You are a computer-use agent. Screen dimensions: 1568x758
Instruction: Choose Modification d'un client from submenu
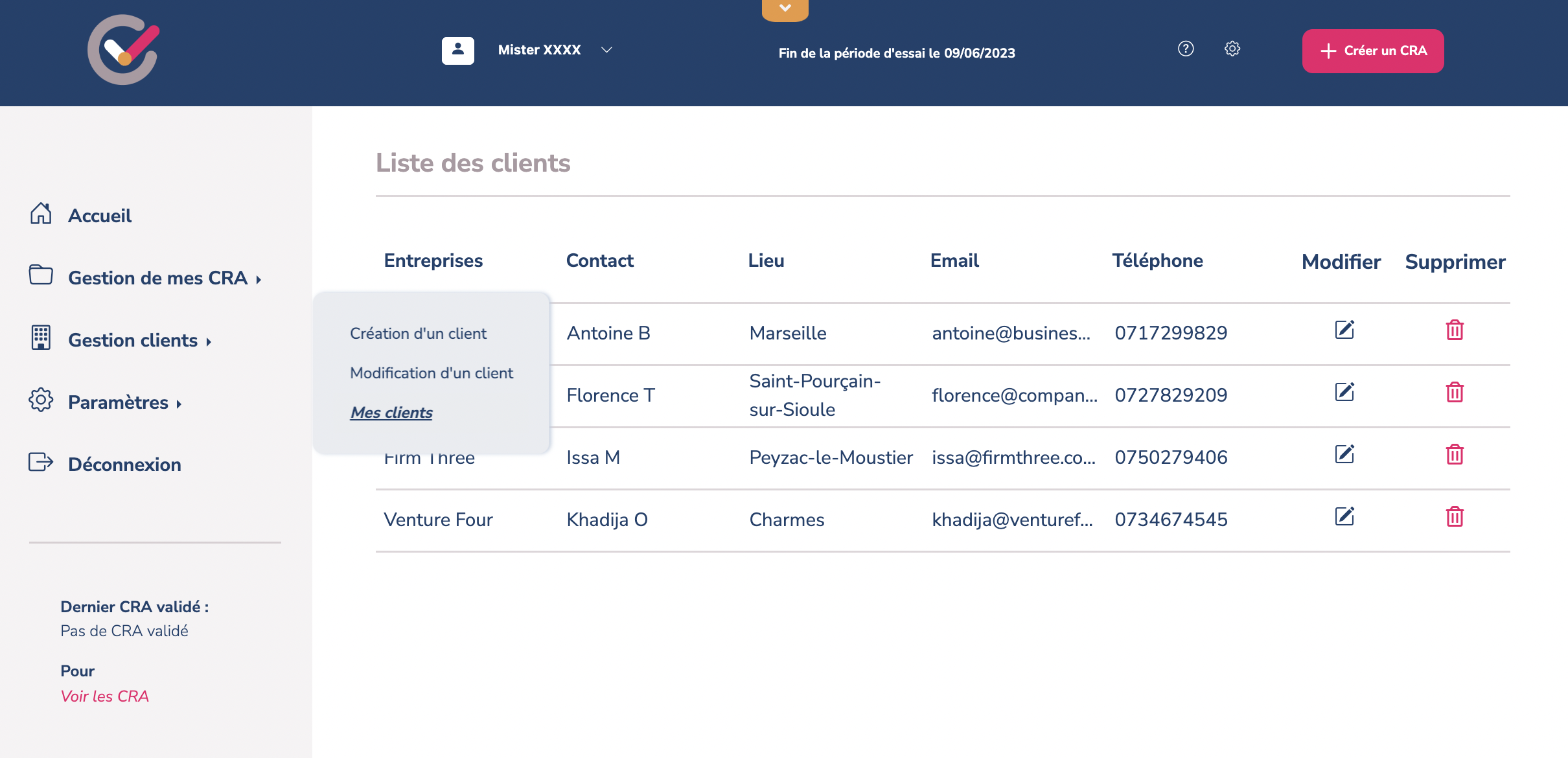(432, 373)
